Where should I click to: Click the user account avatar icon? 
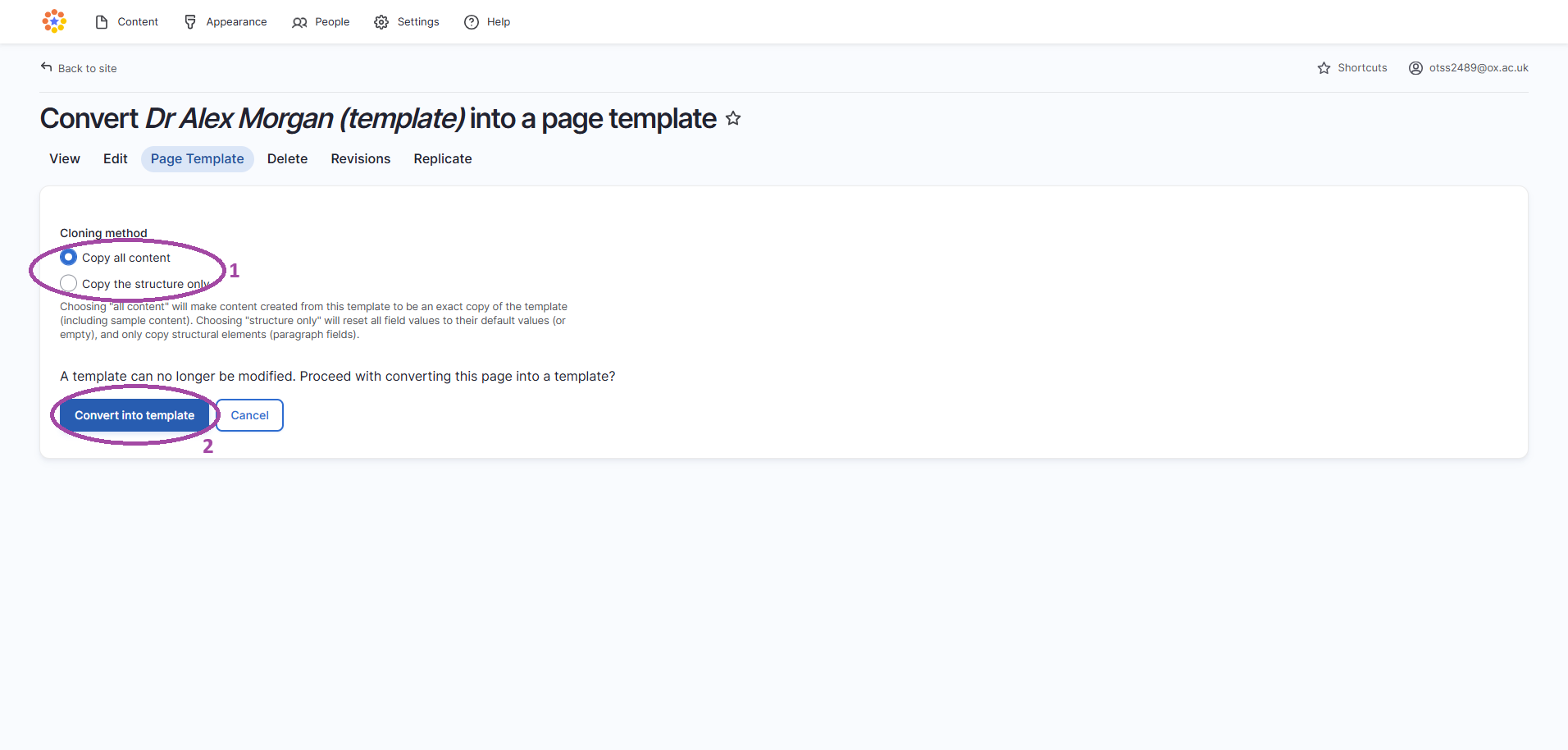point(1415,67)
